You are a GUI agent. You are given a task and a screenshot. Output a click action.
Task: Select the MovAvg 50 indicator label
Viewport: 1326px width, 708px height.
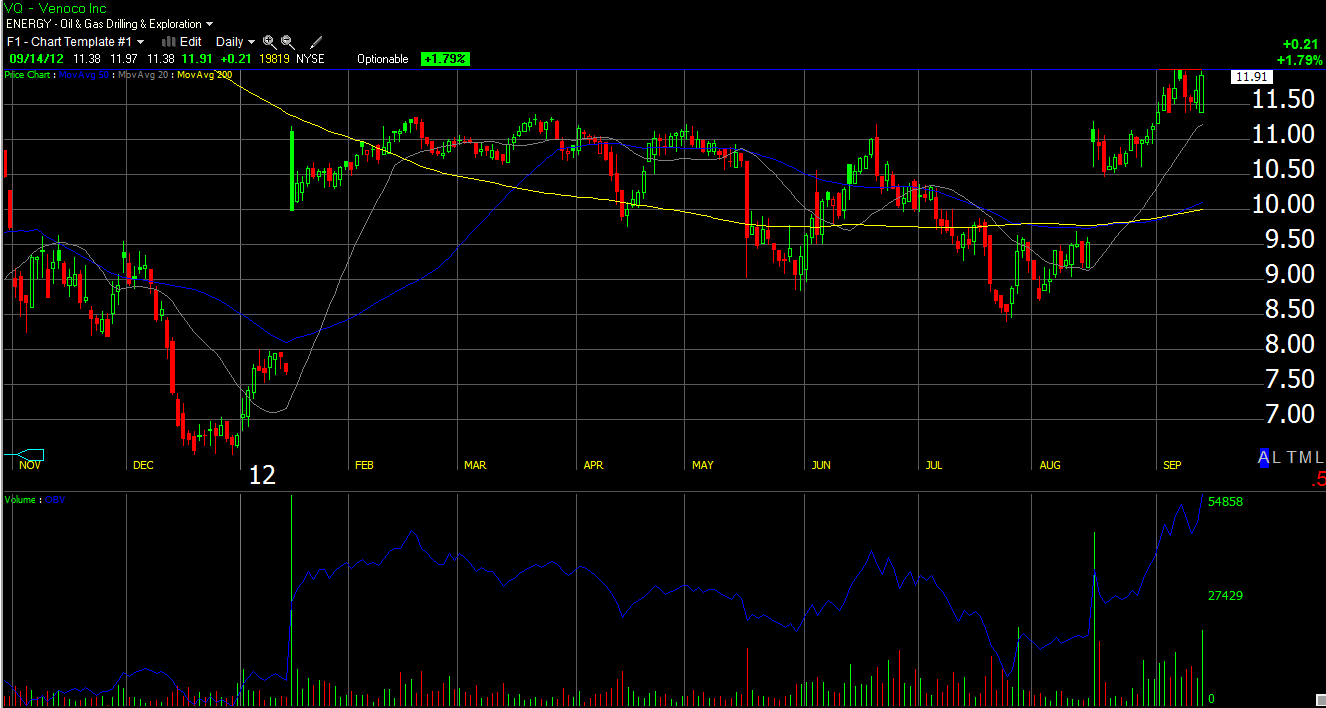(x=83, y=75)
